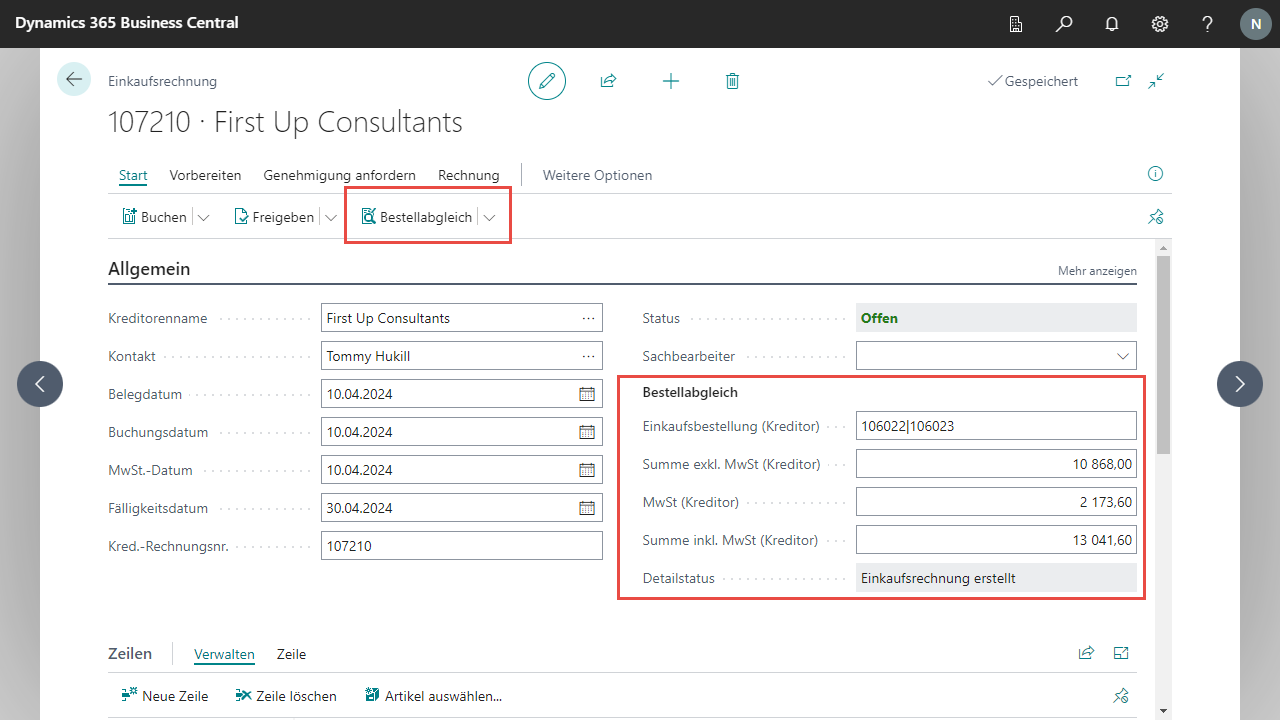Click the Bestellabgleich button
Viewport: 1280px width, 720px height.
pyautogui.click(x=416, y=217)
